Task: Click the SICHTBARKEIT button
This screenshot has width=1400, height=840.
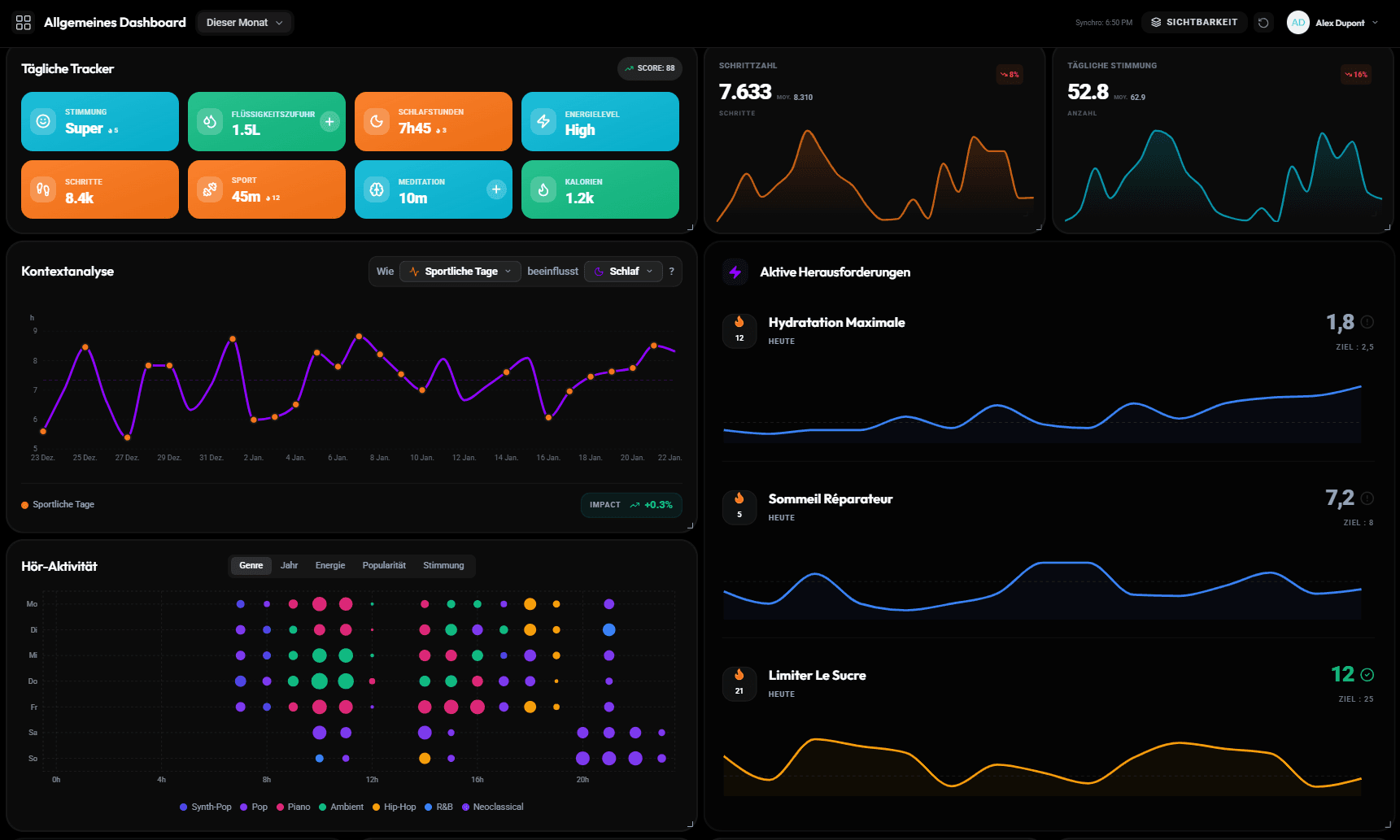Action: click(1194, 22)
